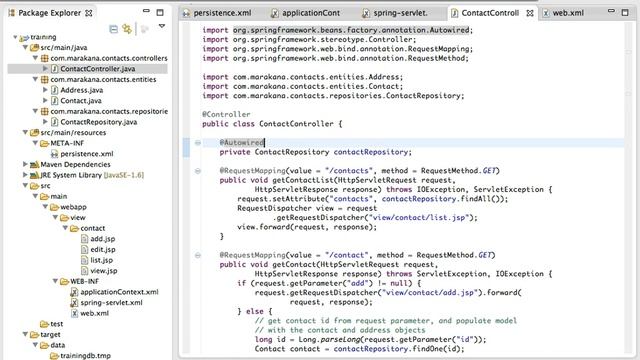Select the view folder label
This screenshot has width=640, height=360.
(78, 218)
